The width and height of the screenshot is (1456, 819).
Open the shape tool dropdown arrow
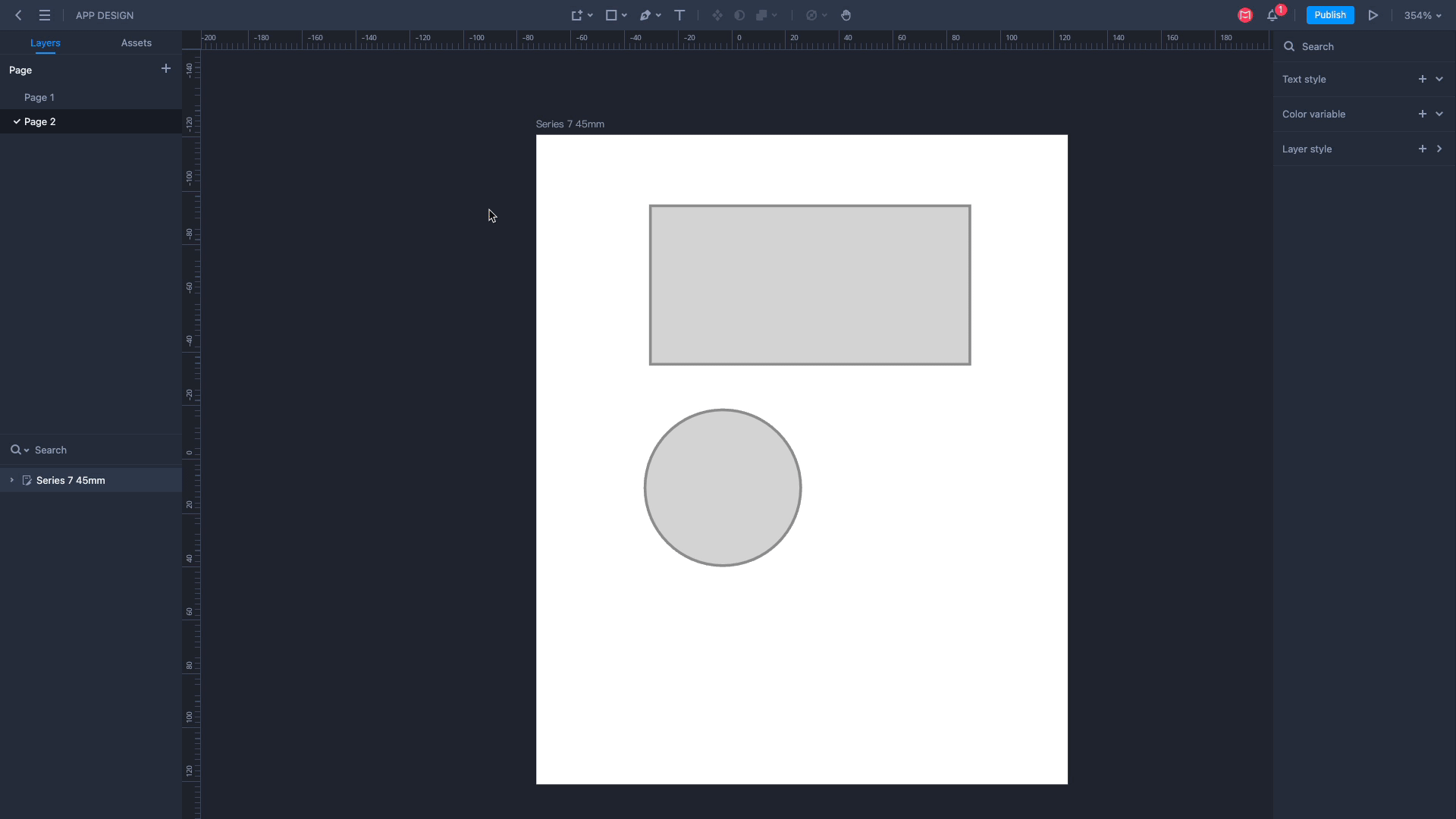624,15
